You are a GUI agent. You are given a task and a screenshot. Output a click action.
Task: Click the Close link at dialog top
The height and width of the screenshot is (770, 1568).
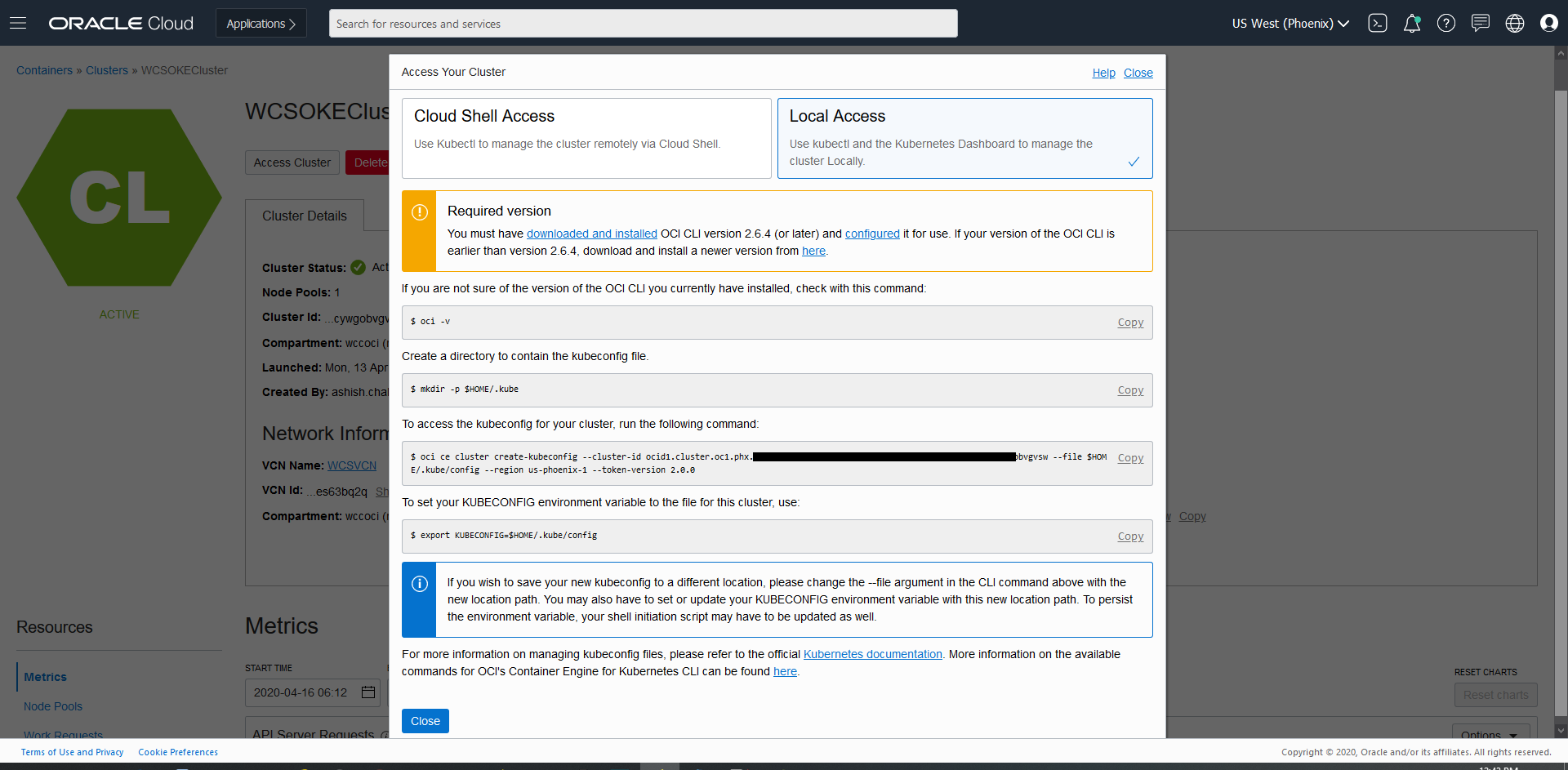click(1138, 73)
